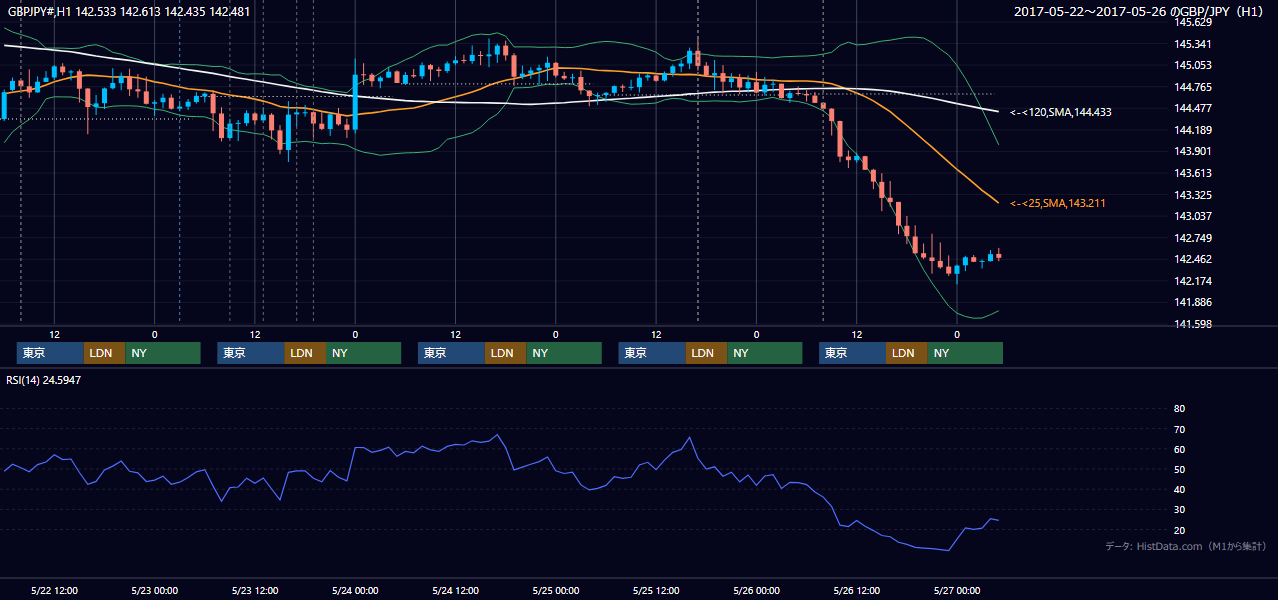The height and width of the screenshot is (600, 1278).
Task: Click the 5/24 12:00 time label
Action: pos(455,590)
